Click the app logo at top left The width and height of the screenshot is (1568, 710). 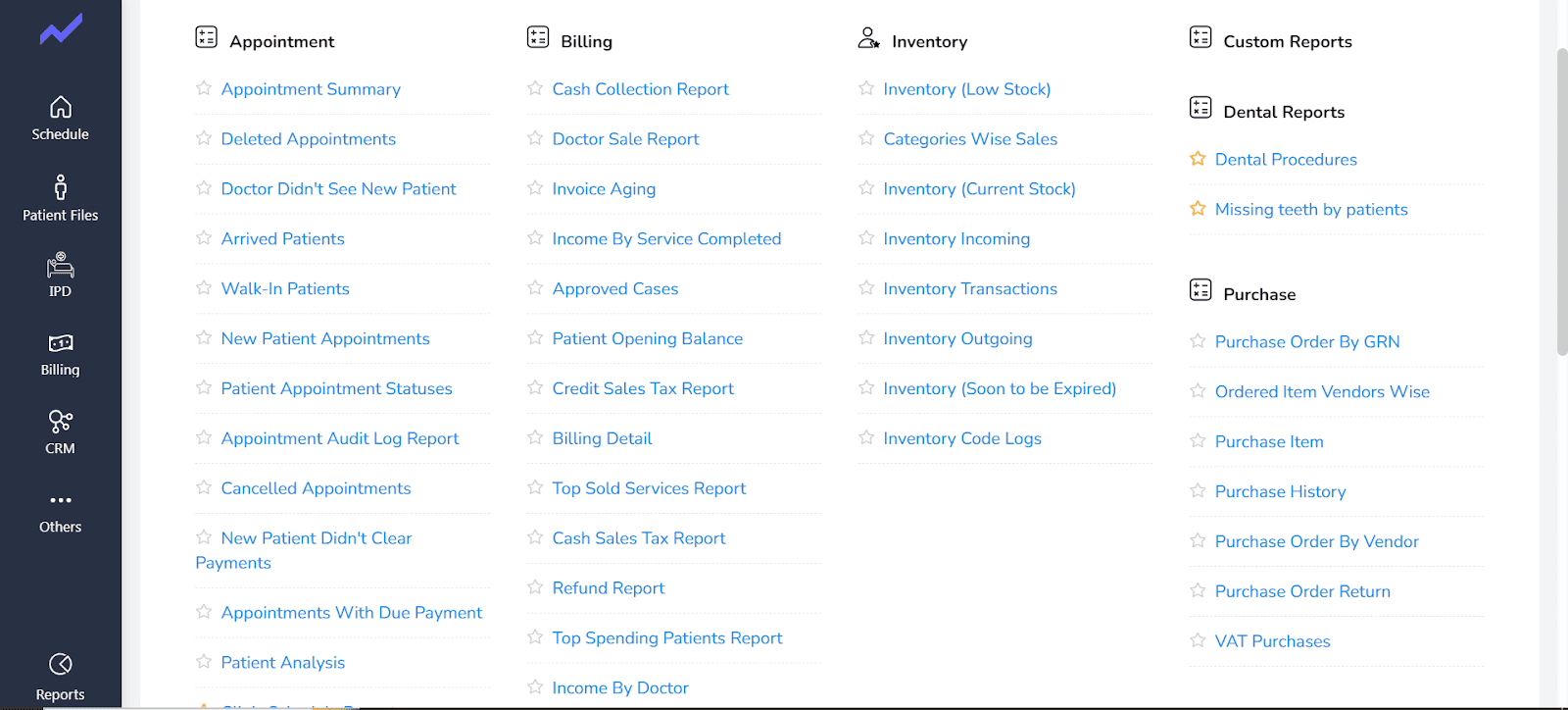click(61, 29)
